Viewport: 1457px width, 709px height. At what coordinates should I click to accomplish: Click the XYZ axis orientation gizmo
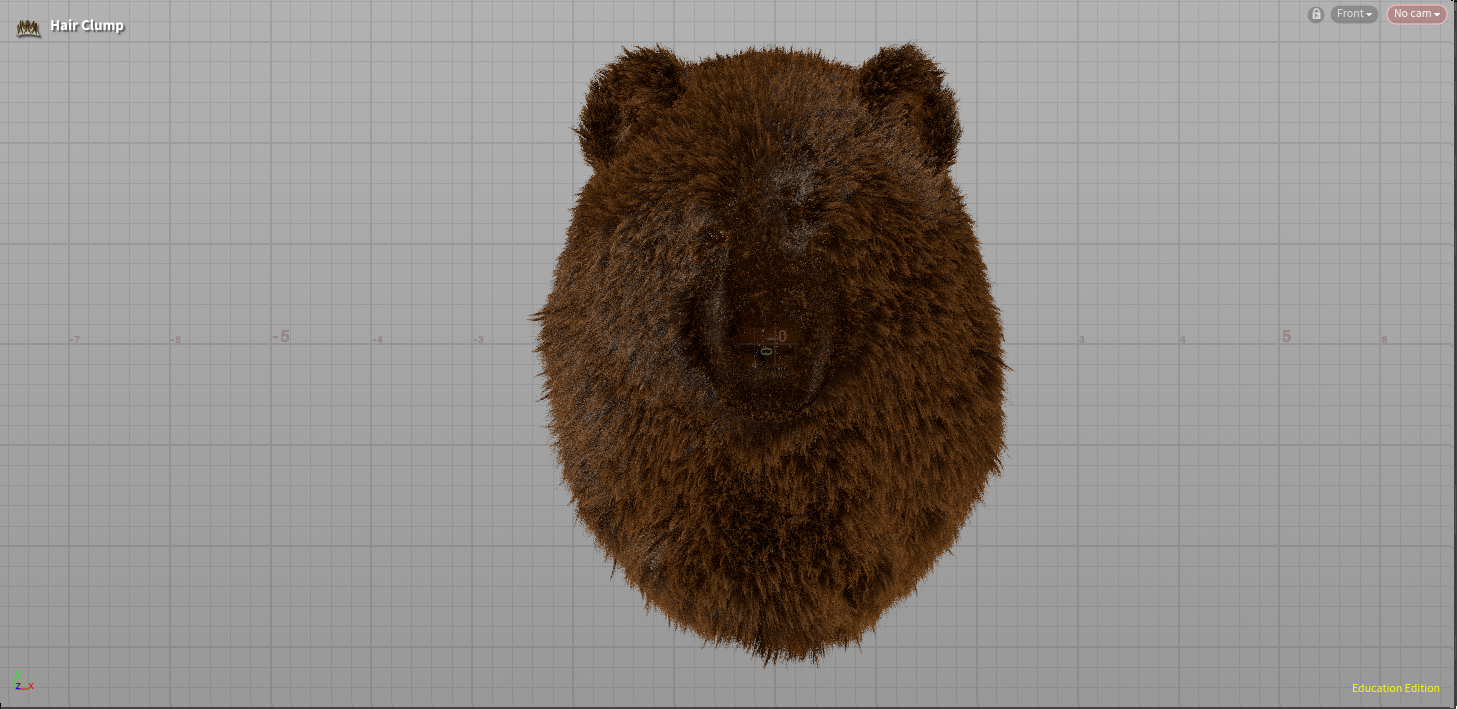coord(23,682)
